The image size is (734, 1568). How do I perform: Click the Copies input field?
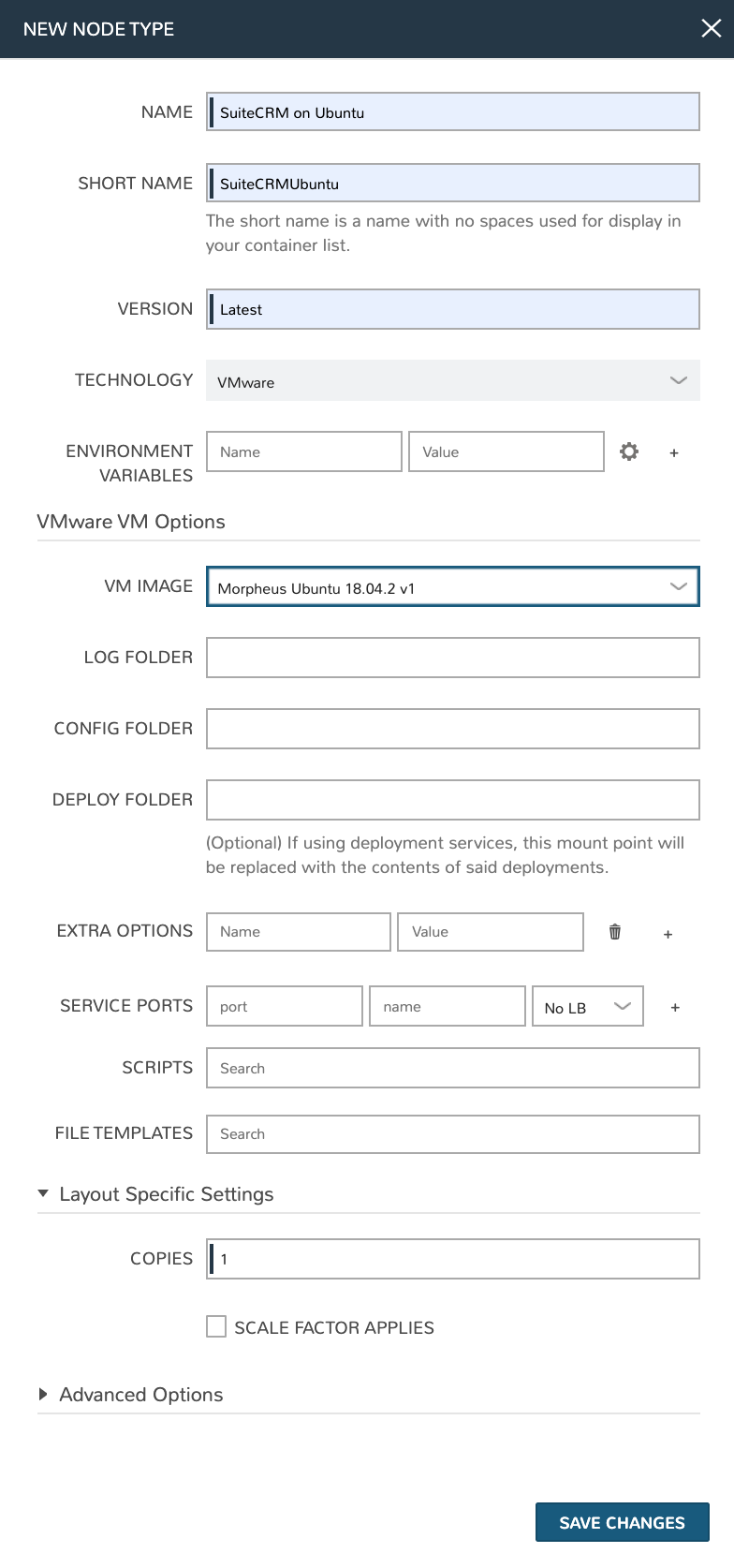click(452, 1259)
